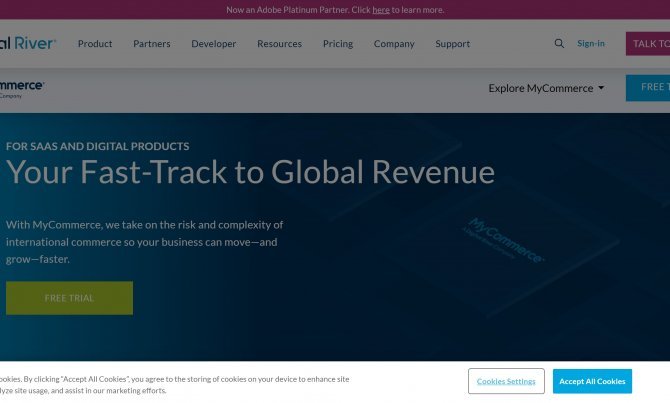Click the 'FOR SAAS AND DIGITAL PRODUCTS' text

97,146
